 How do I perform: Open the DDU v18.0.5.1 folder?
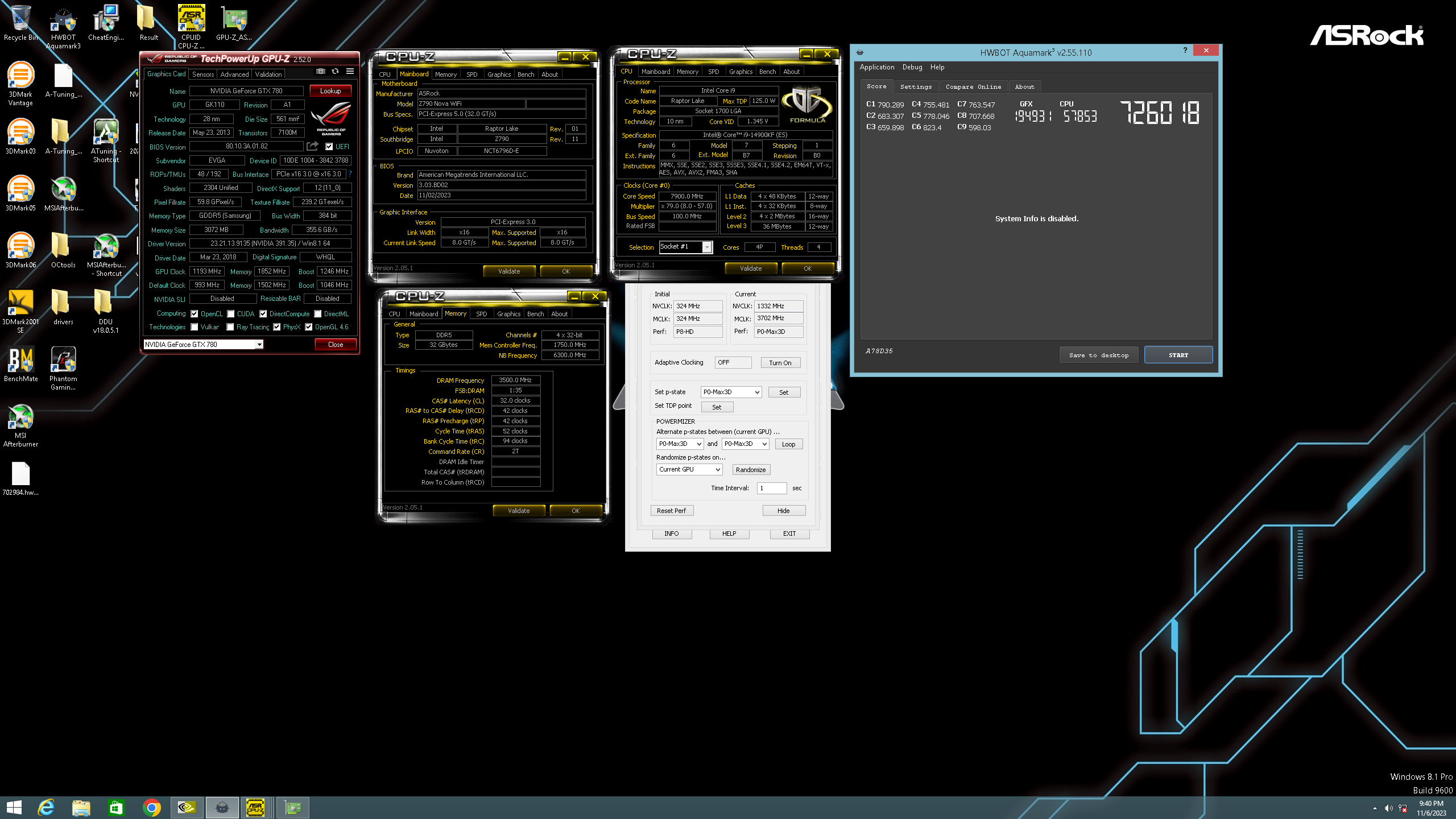pos(106,311)
